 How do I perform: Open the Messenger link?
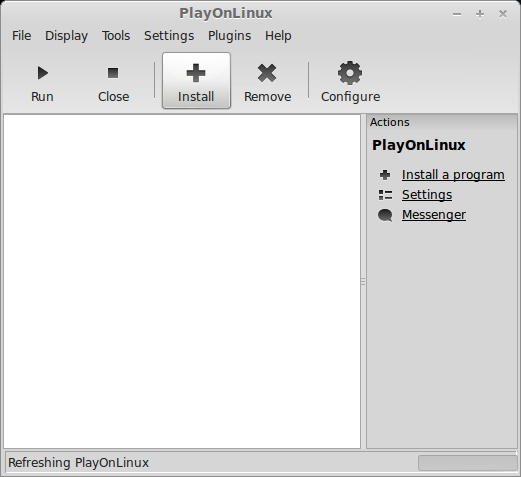434,215
